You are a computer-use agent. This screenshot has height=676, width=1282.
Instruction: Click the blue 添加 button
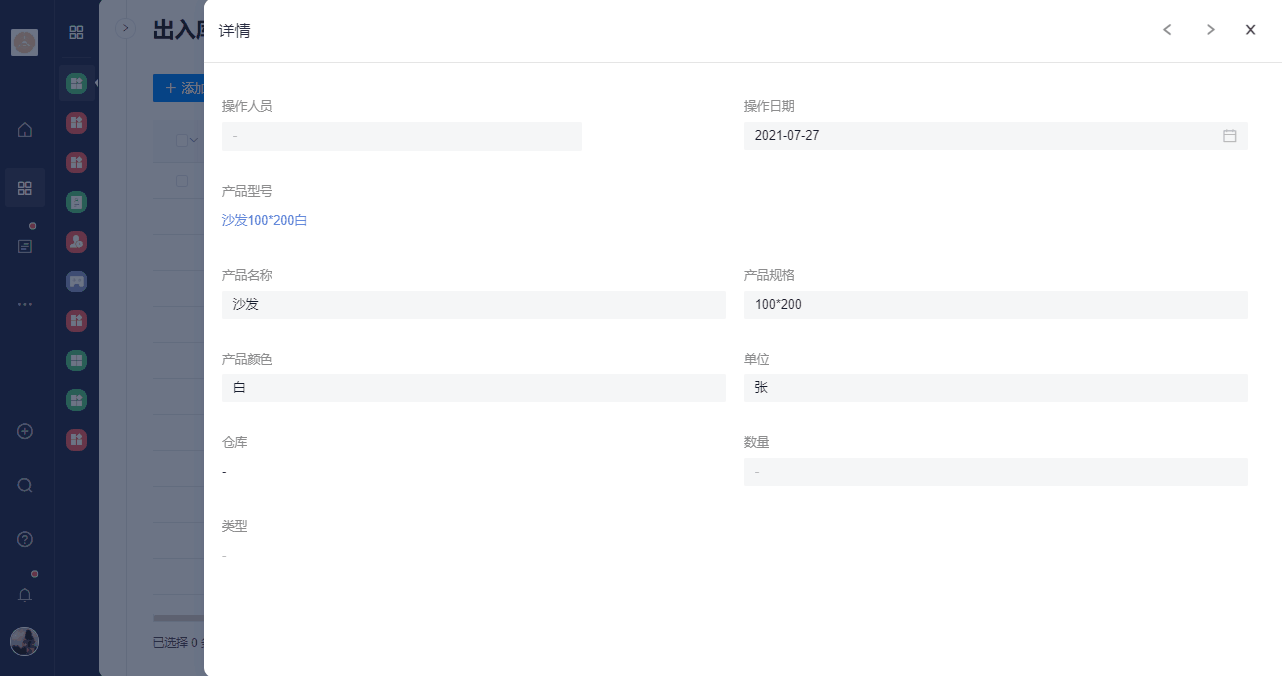(180, 88)
